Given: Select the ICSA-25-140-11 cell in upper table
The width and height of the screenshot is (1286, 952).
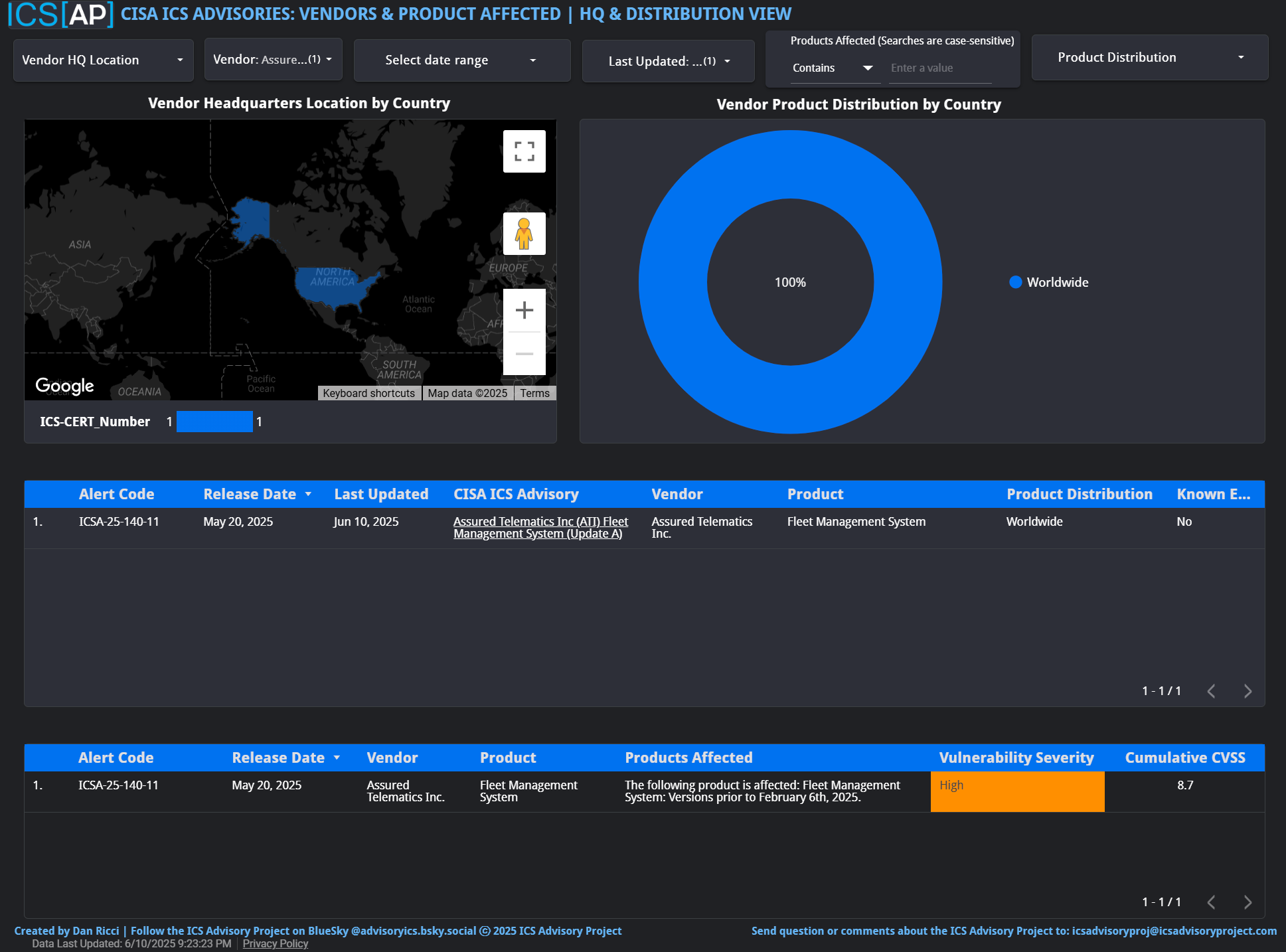Looking at the screenshot, I should [119, 522].
